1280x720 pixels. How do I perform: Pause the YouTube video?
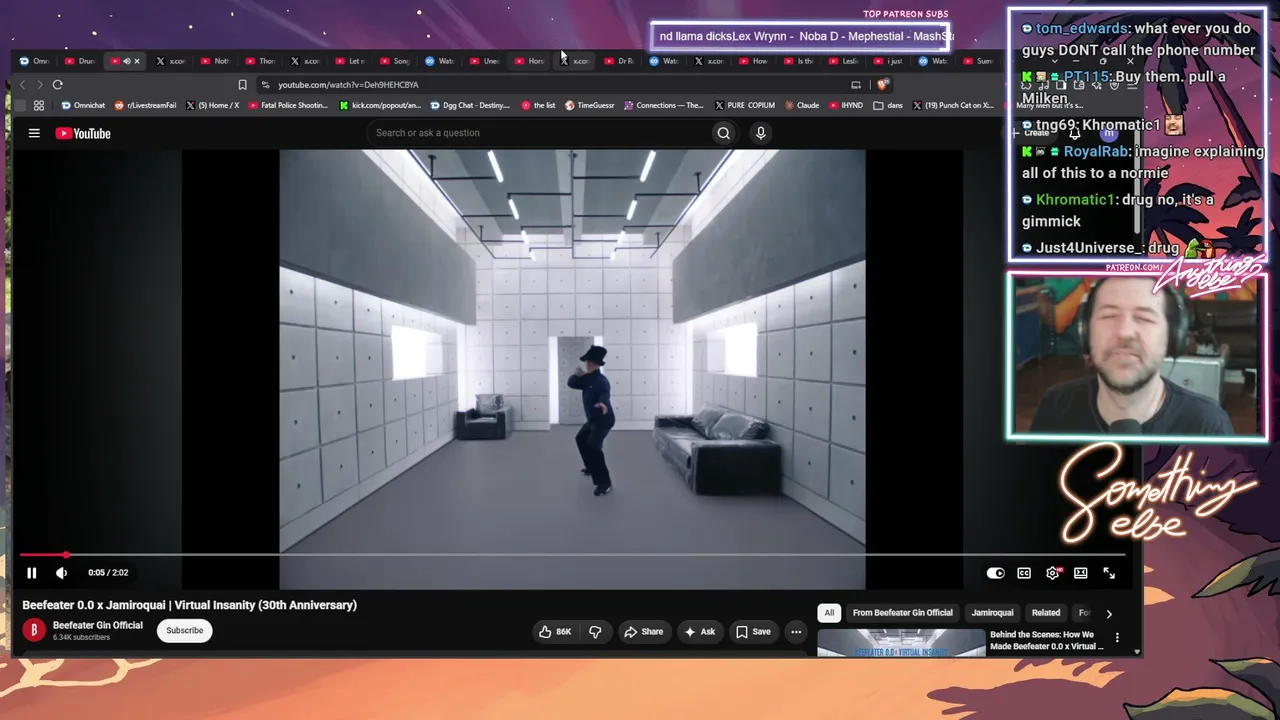click(x=31, y=573)
